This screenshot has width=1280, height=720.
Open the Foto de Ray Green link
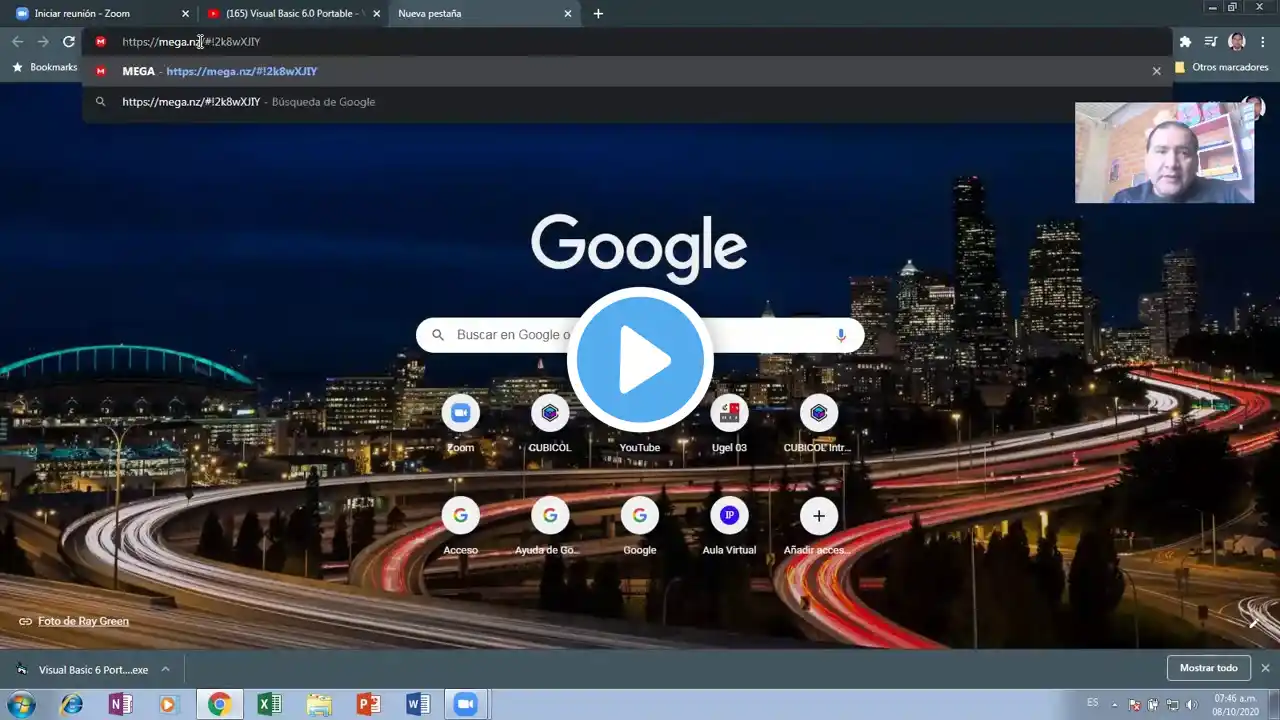click(83, 621)
